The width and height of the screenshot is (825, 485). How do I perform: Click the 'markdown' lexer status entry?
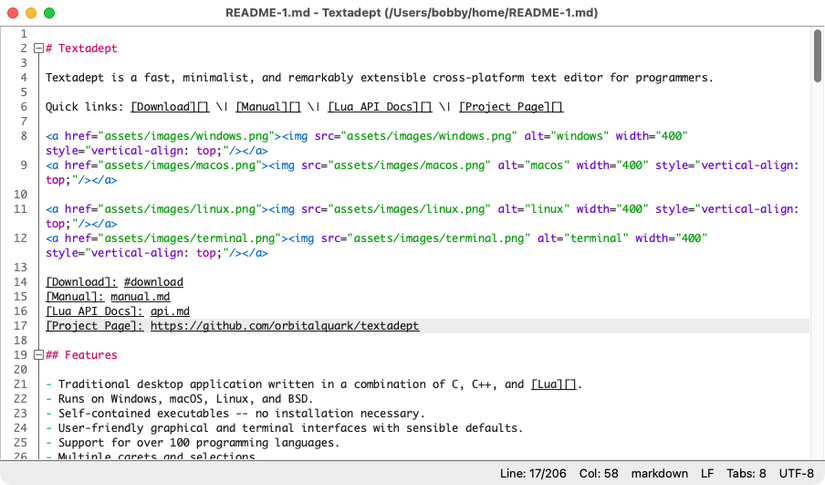pos(659,473)
